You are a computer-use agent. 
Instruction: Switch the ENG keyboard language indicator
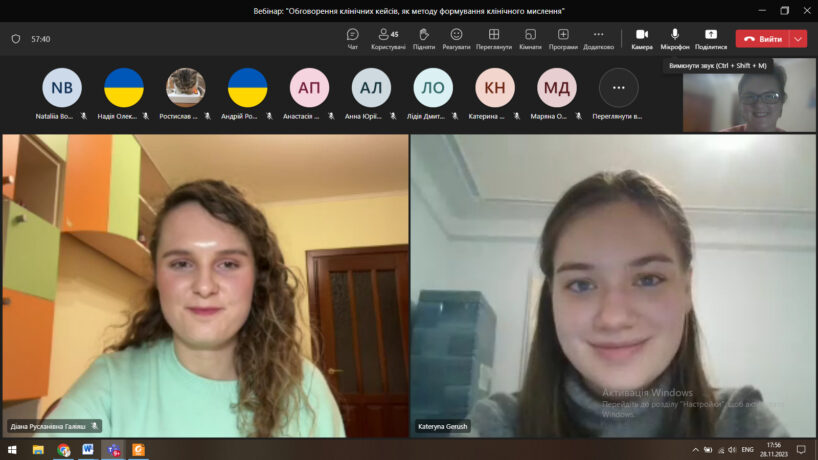[x=746, y=450]
